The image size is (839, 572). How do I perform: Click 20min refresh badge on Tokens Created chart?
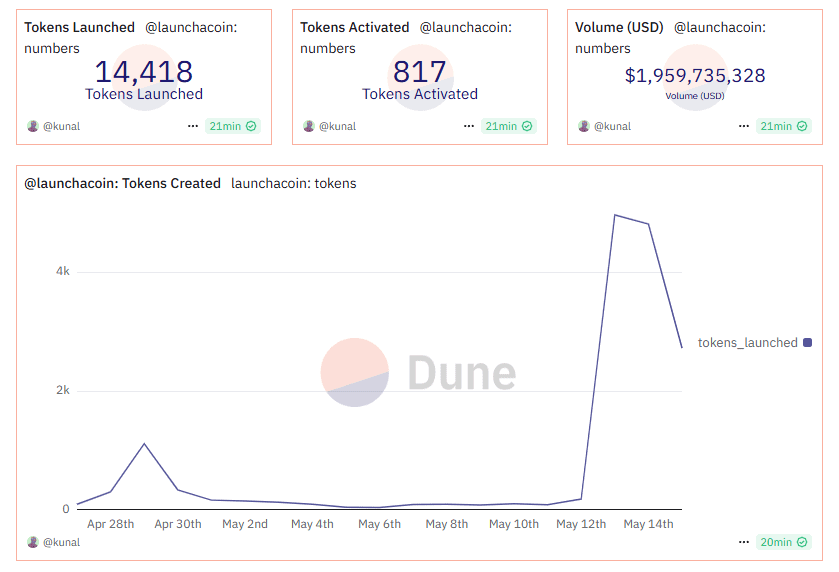point(784,542)
